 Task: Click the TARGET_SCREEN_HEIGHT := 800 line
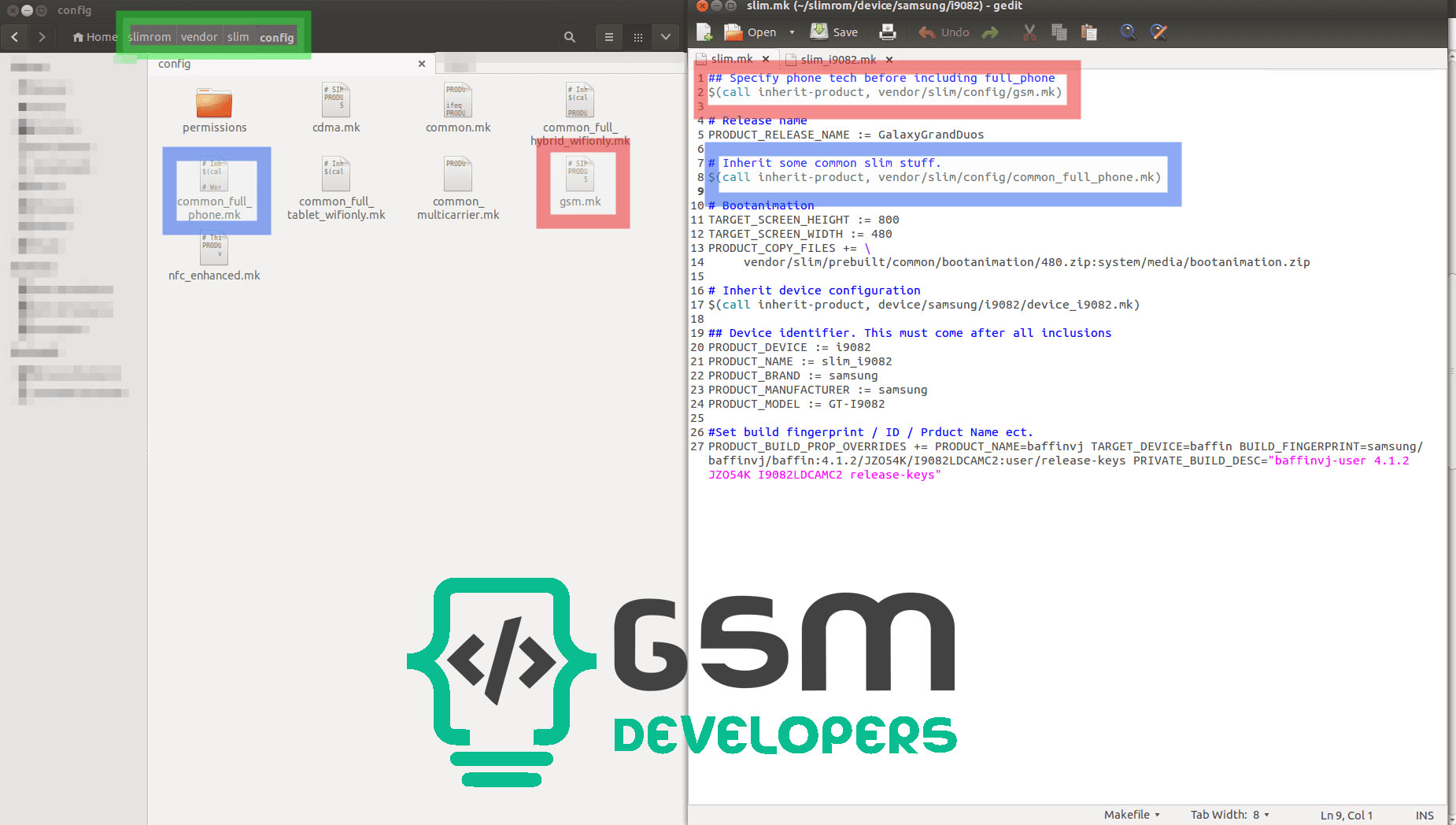click(x=804, y=220)
